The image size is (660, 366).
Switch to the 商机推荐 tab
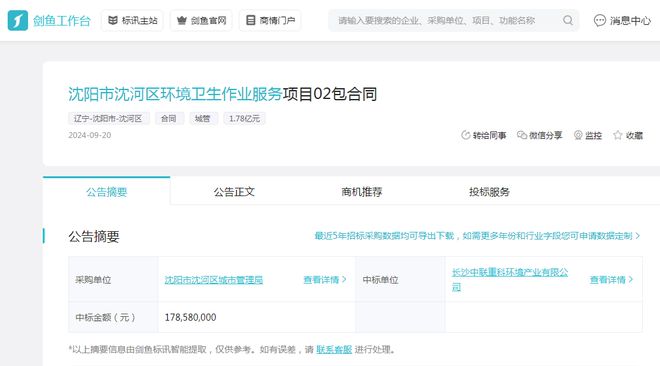362,192
